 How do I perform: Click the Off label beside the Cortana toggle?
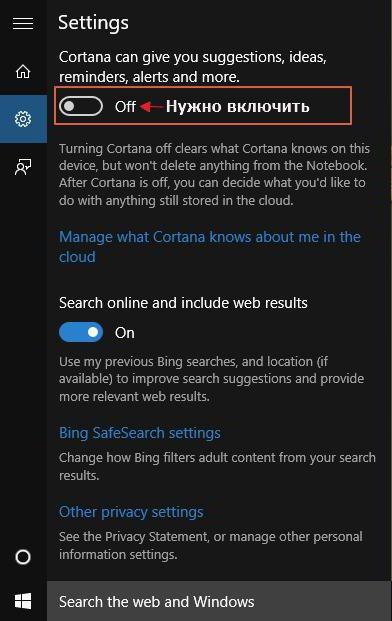[x=125, y=107]
